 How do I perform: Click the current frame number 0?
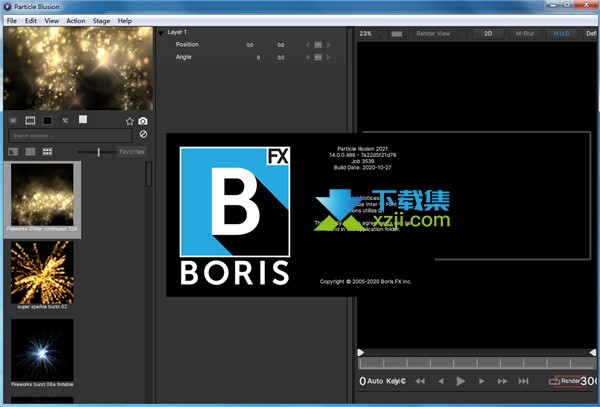(362, 381)
